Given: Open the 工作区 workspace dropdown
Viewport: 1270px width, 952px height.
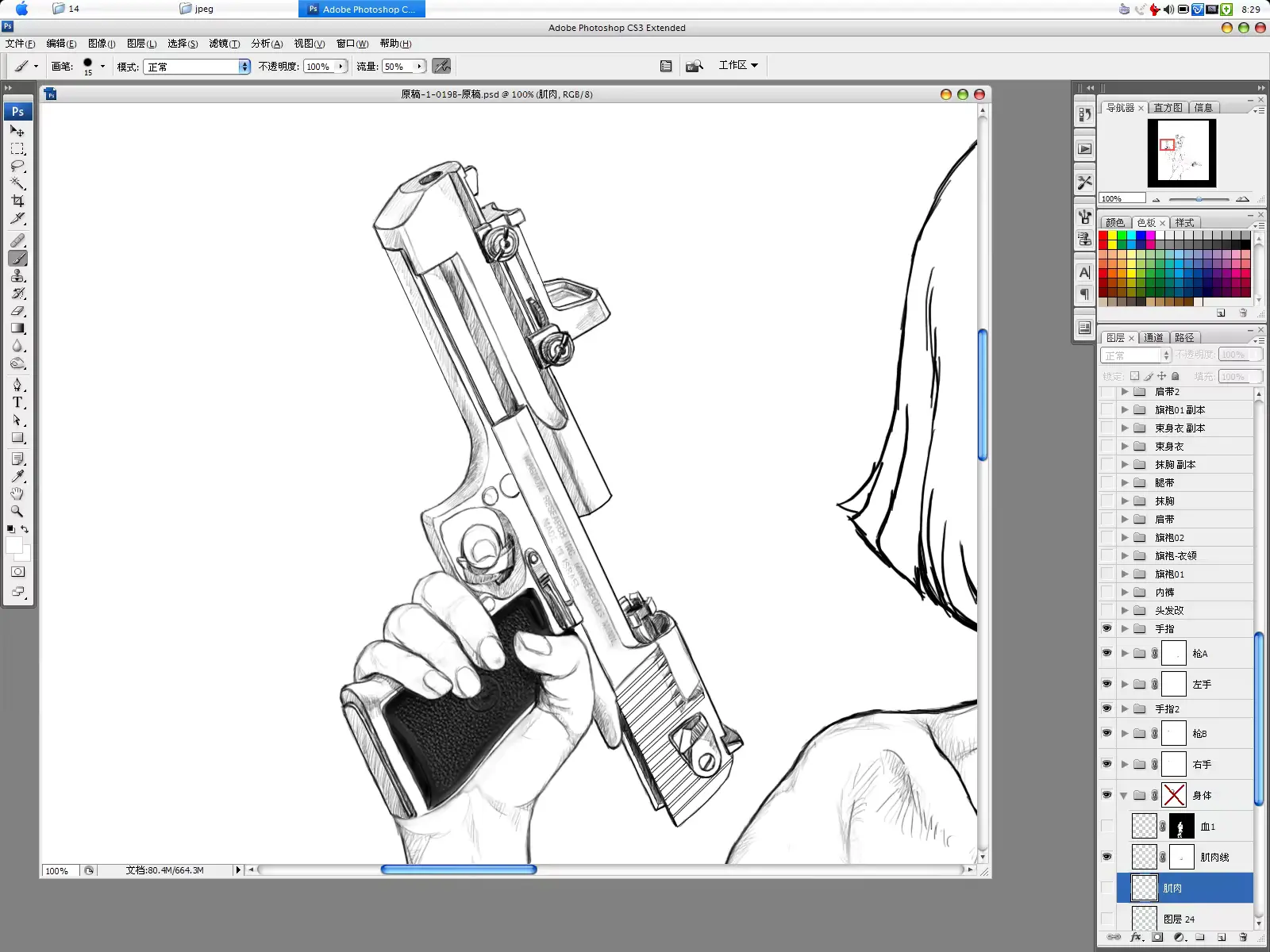Looking at the screenshot, I should click(738, 65).
